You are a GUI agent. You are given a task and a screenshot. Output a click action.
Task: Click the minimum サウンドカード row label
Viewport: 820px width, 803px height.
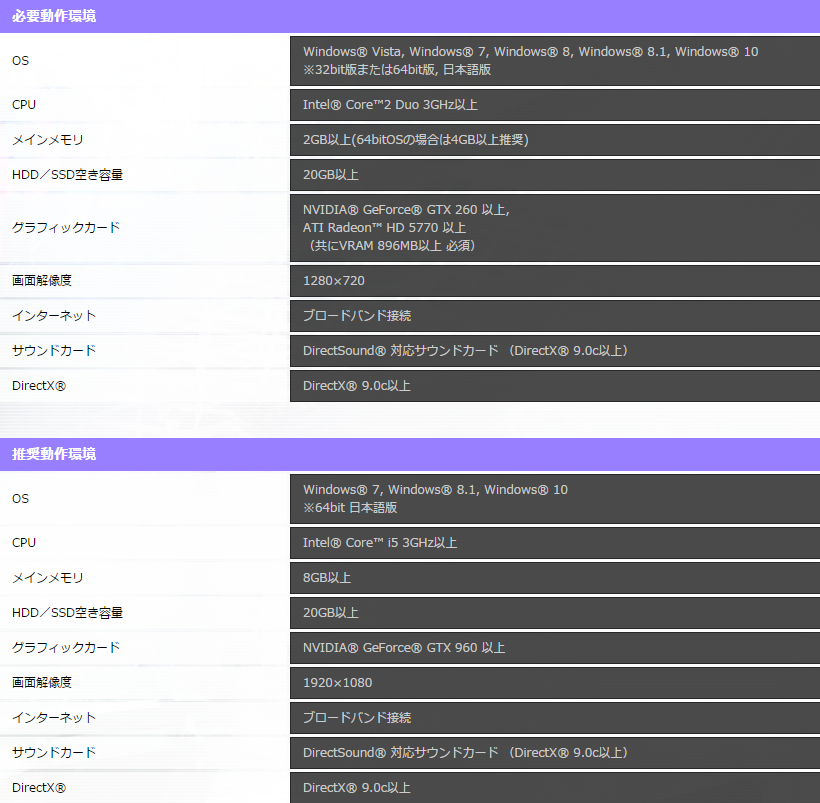(x=54, y=350)
